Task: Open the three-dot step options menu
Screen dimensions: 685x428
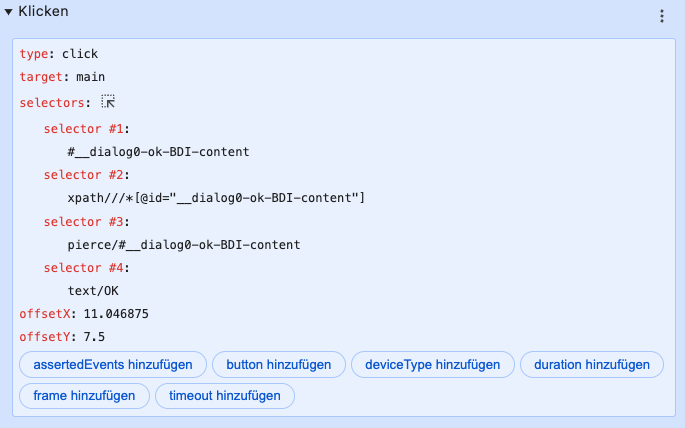Action: point(662,16)
